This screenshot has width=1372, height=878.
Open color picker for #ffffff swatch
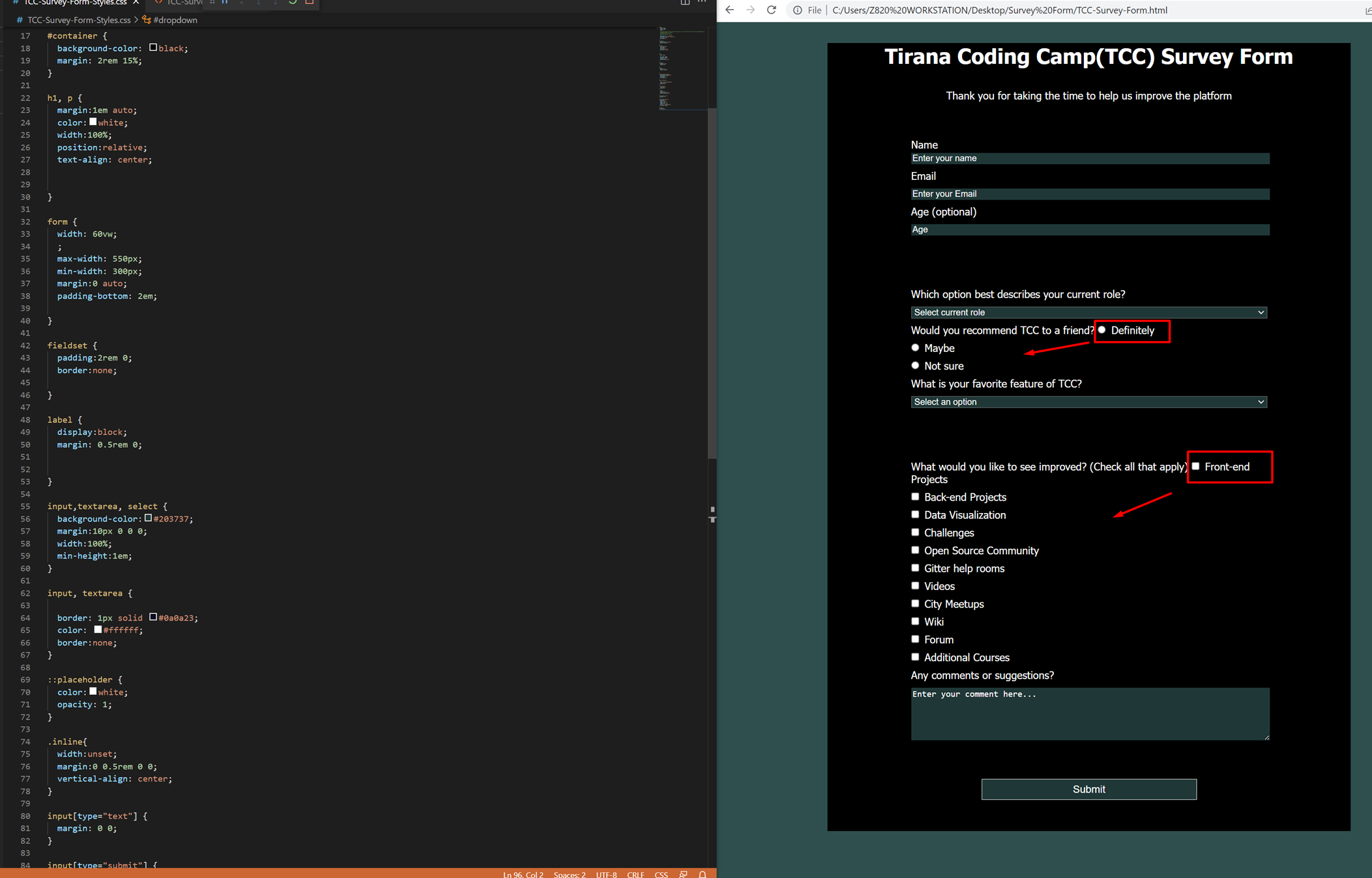[98, 630]
